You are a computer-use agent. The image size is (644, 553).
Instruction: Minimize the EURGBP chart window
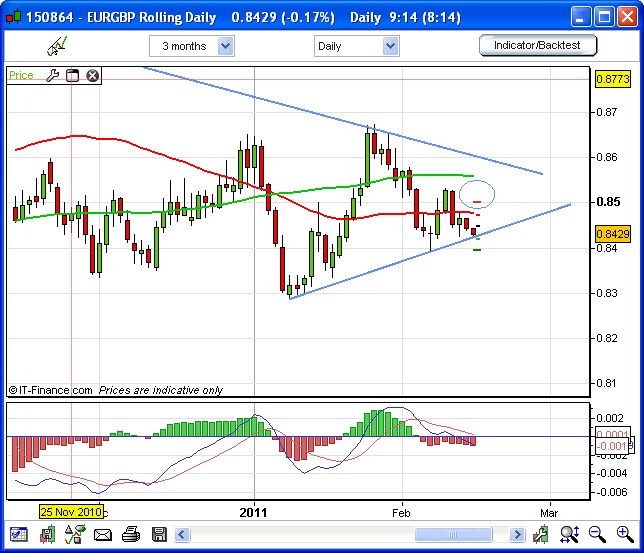(x=581, y=17)
